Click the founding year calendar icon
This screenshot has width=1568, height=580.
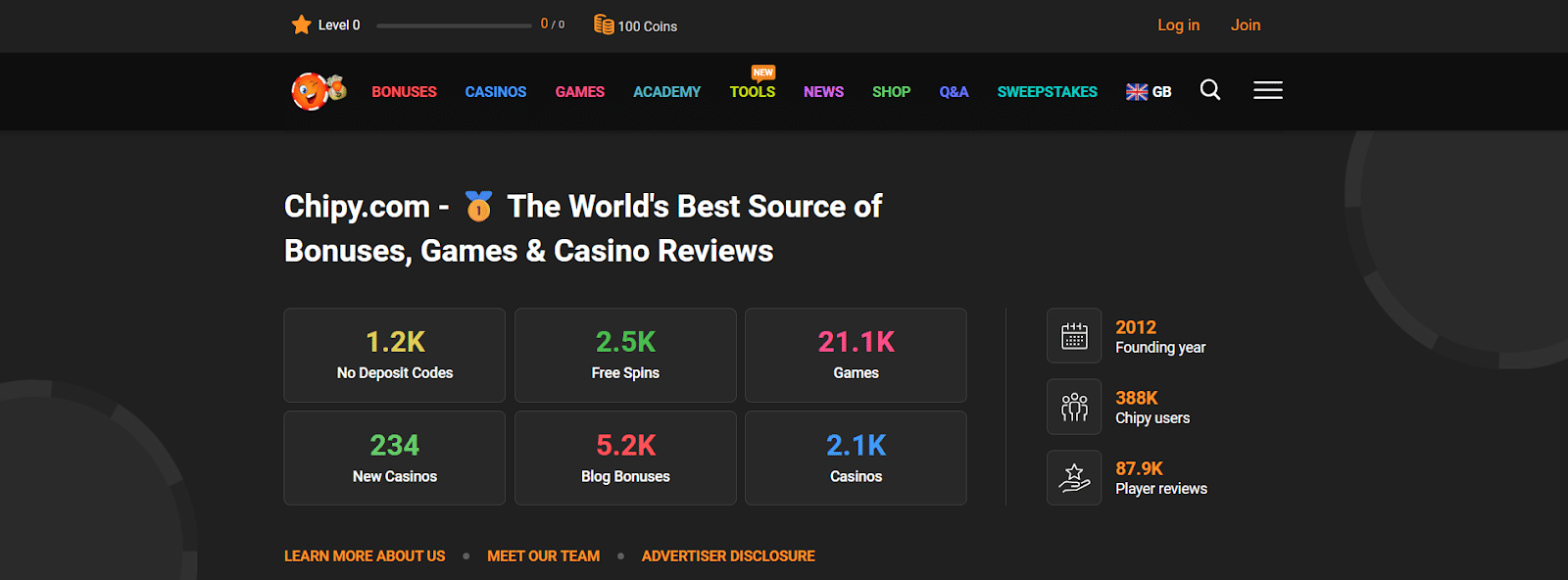(x=1074, y=336)
